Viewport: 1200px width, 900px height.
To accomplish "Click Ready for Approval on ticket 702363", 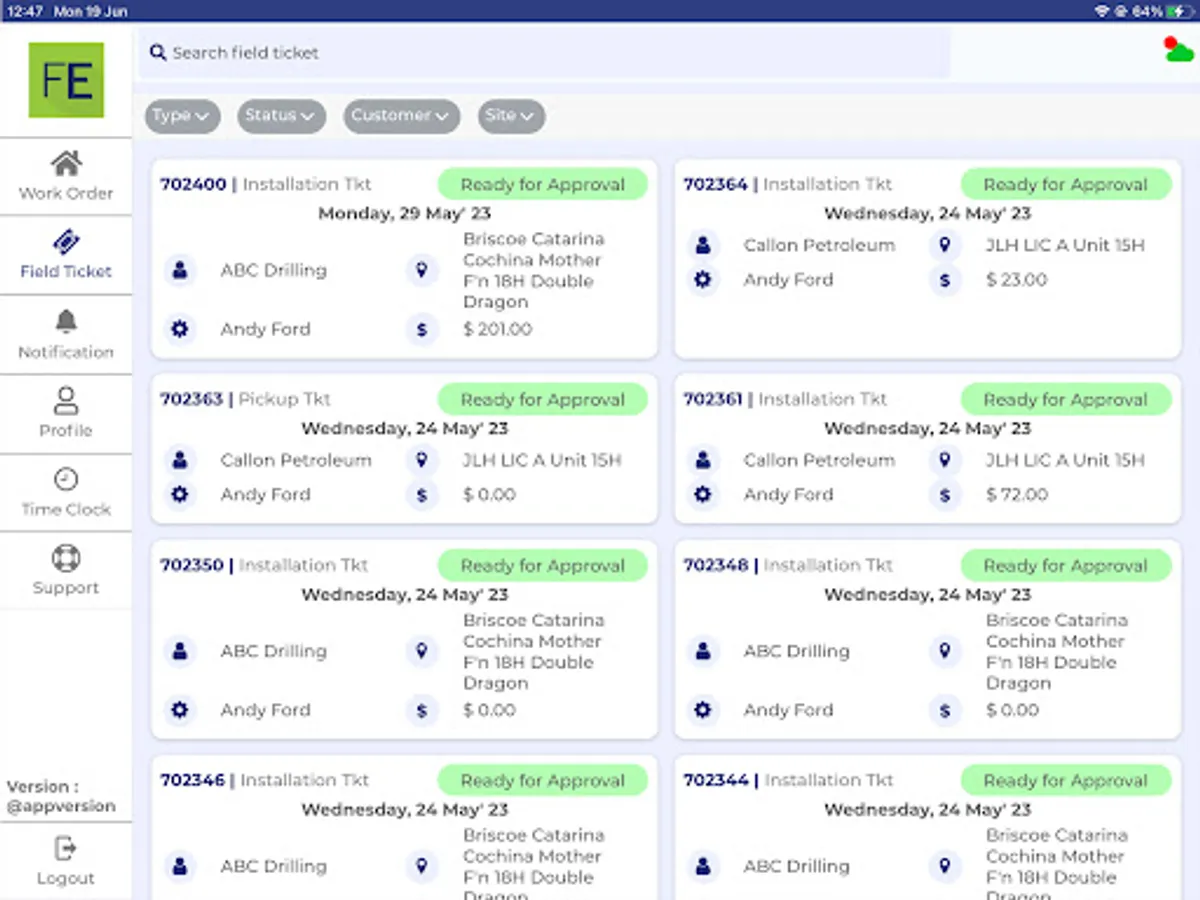I will point(542,399).
